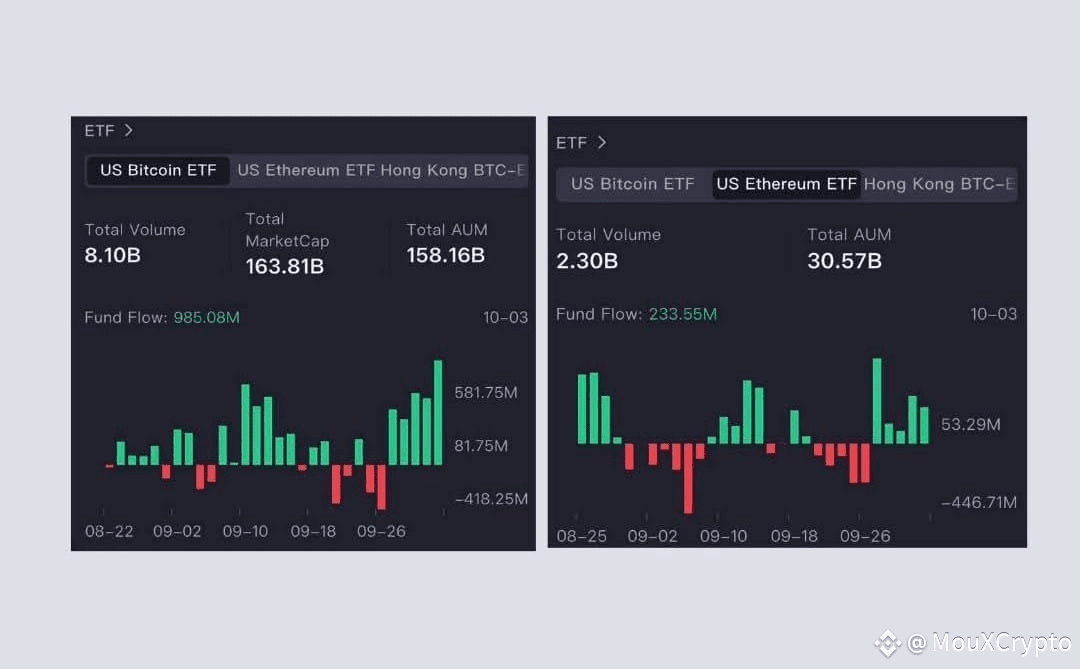Screen dimensions: 1080x669
Task: Click Ethereum Total Volume 2.30B value
Action: click(x=587, y=261)
